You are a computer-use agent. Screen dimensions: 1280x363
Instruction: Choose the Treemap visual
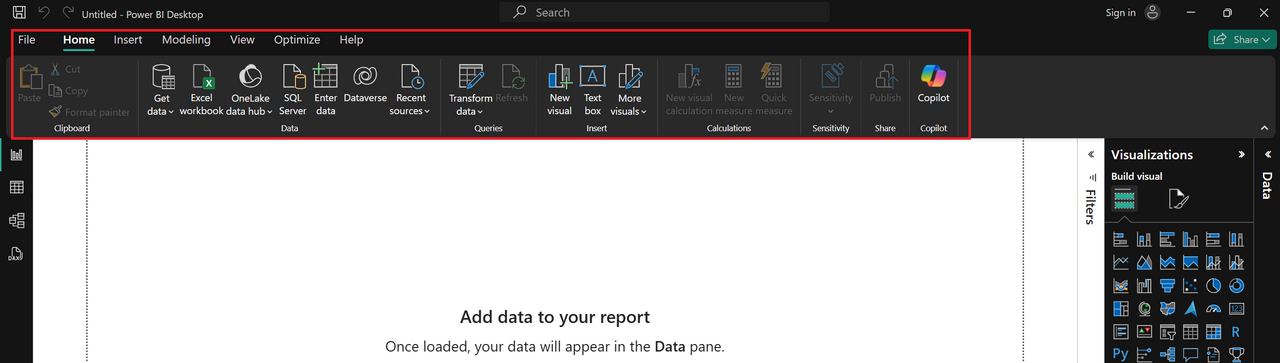point(1121,309)
